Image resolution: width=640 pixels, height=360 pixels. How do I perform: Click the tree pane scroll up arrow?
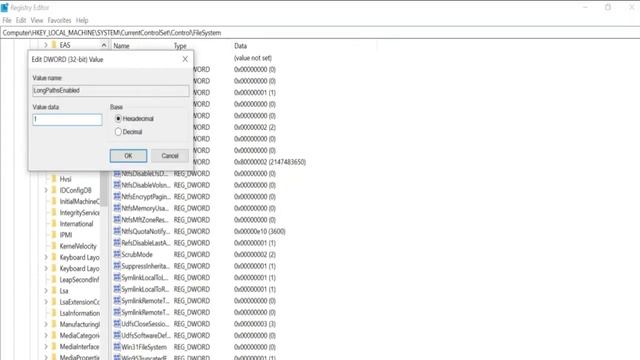104,45
